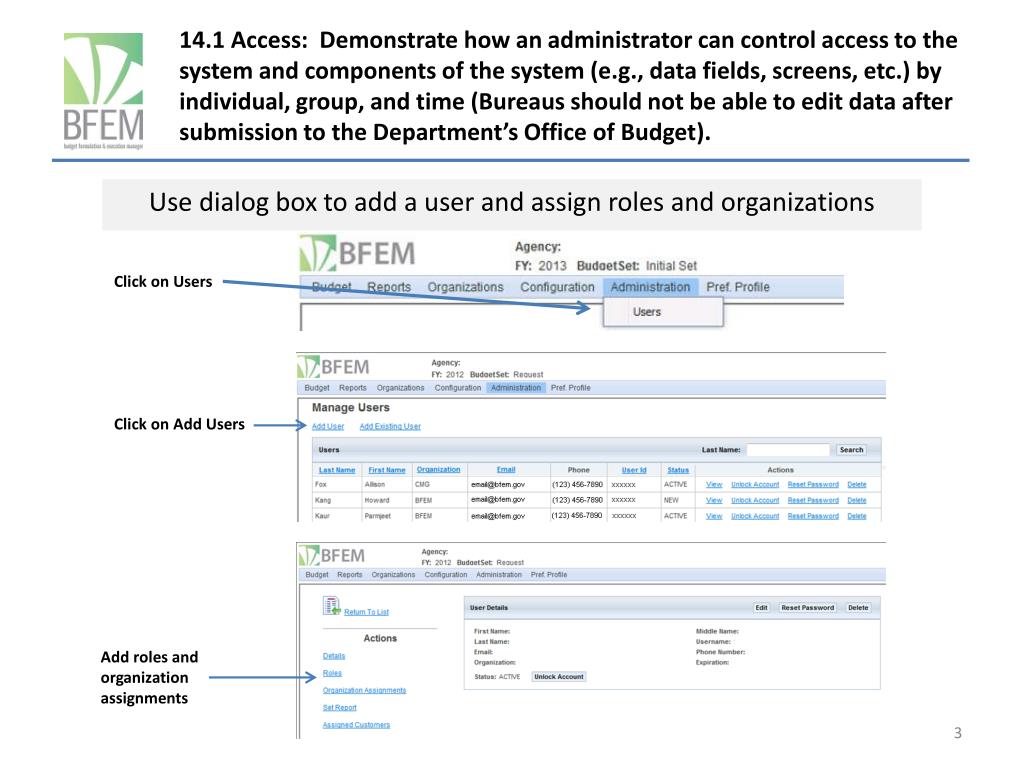Open Budget menu on the Manage Users screen
This screenshot has width=1024, height=768.
317,388
